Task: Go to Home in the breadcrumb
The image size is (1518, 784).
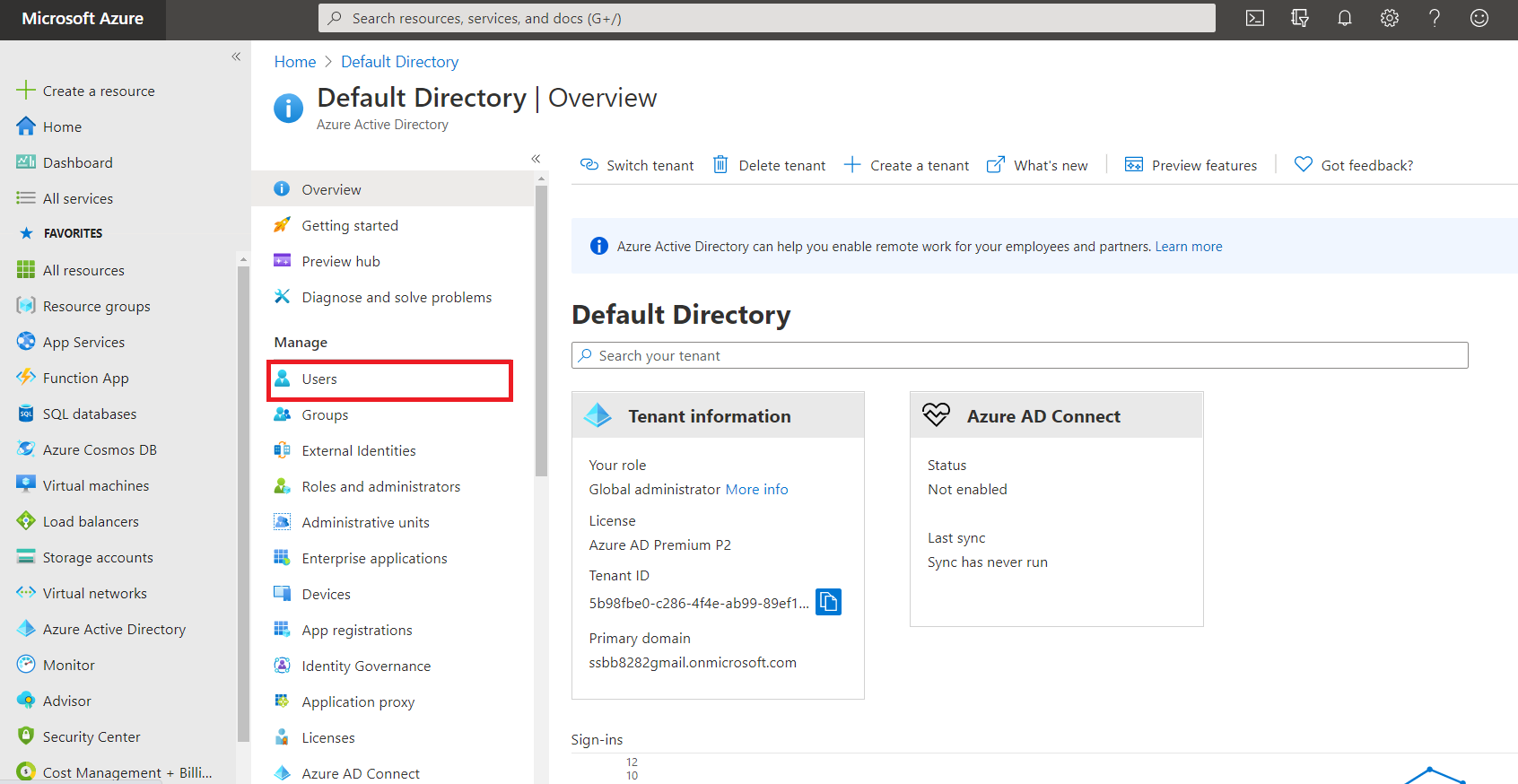Action: click(x=295, y=62)
